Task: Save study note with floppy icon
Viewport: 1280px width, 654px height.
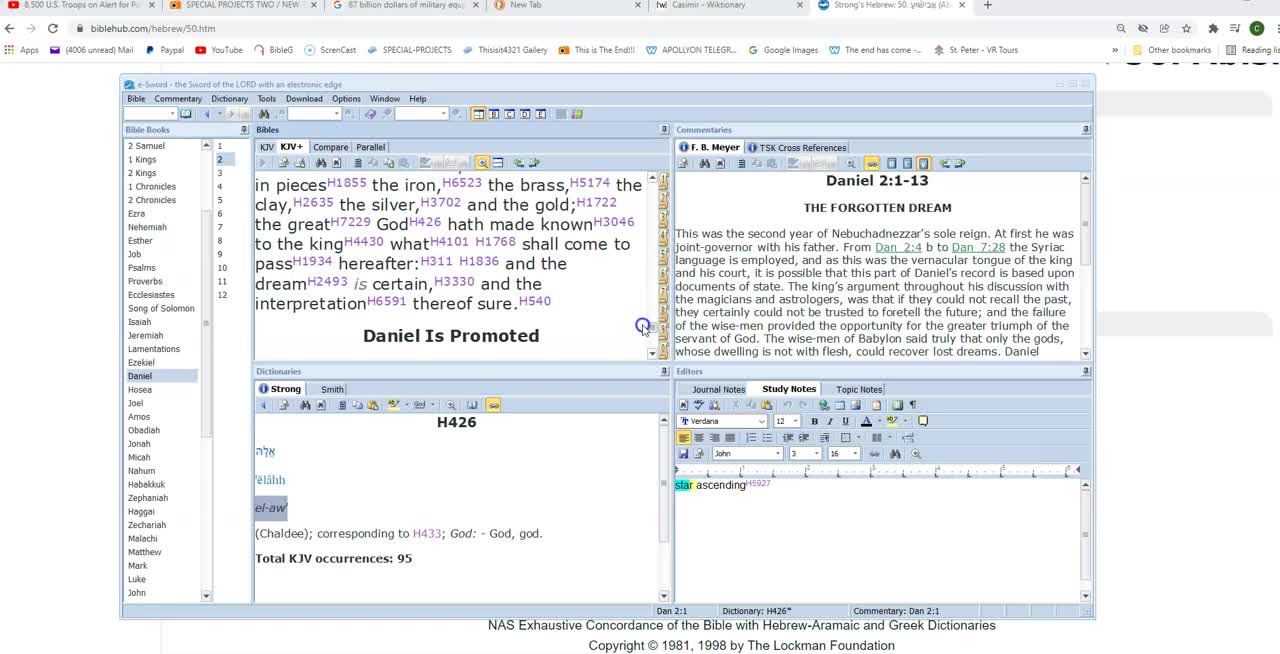Action: [684, 454]
